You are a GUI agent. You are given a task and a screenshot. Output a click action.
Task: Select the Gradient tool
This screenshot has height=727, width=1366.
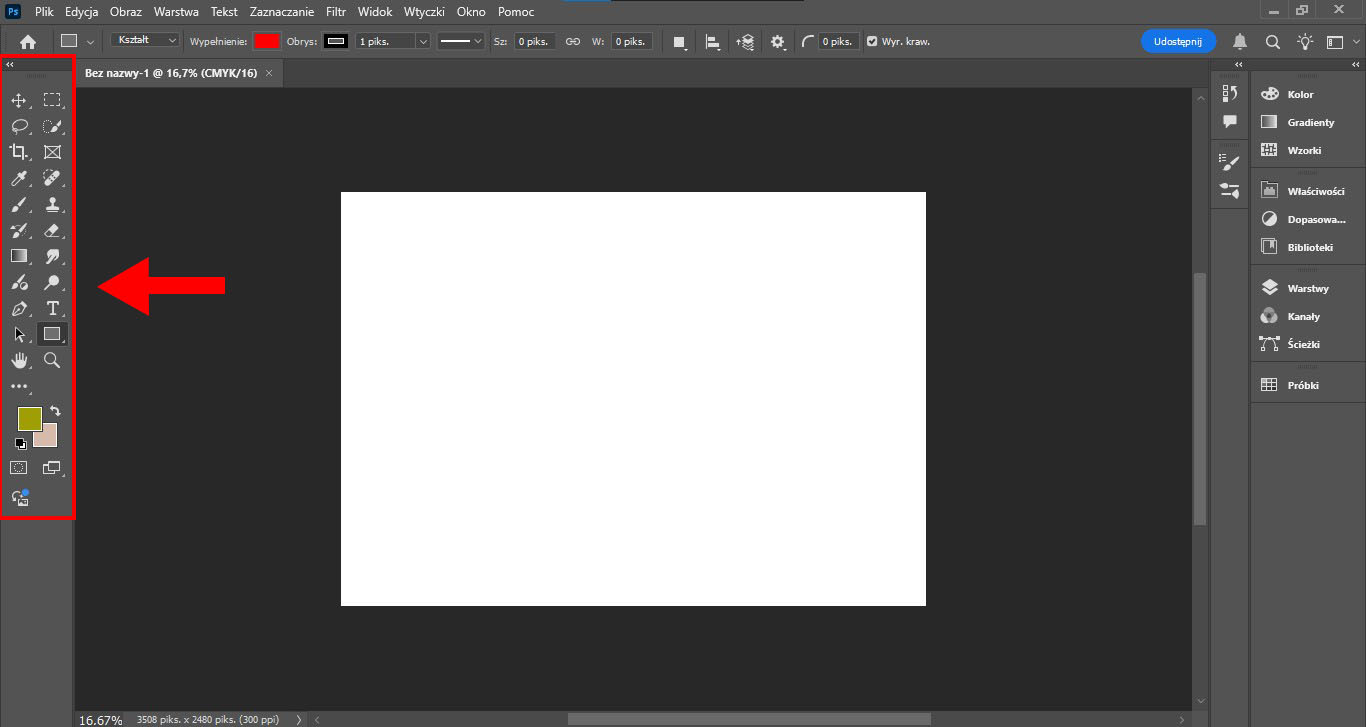[x=19, y=256]
